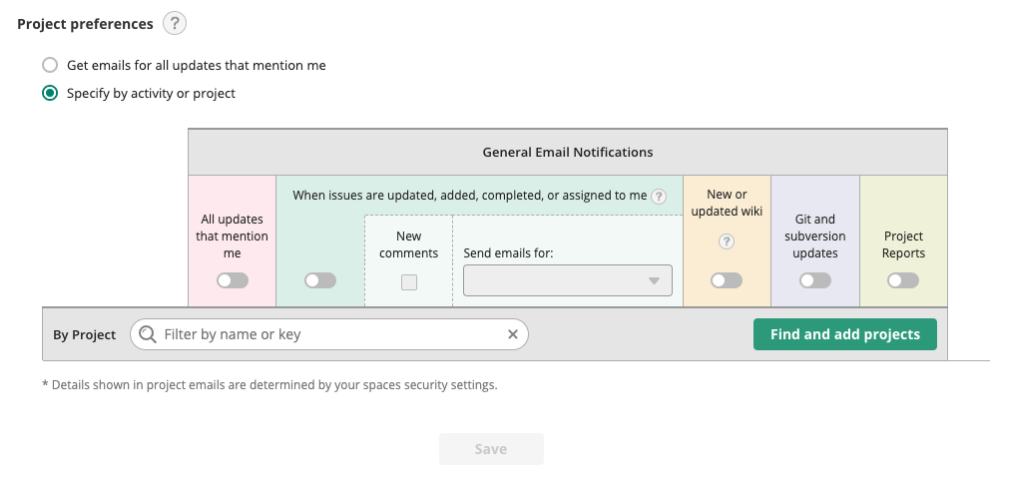
Task: Turn on Git and subversion updates toggle
Action: 815,281
